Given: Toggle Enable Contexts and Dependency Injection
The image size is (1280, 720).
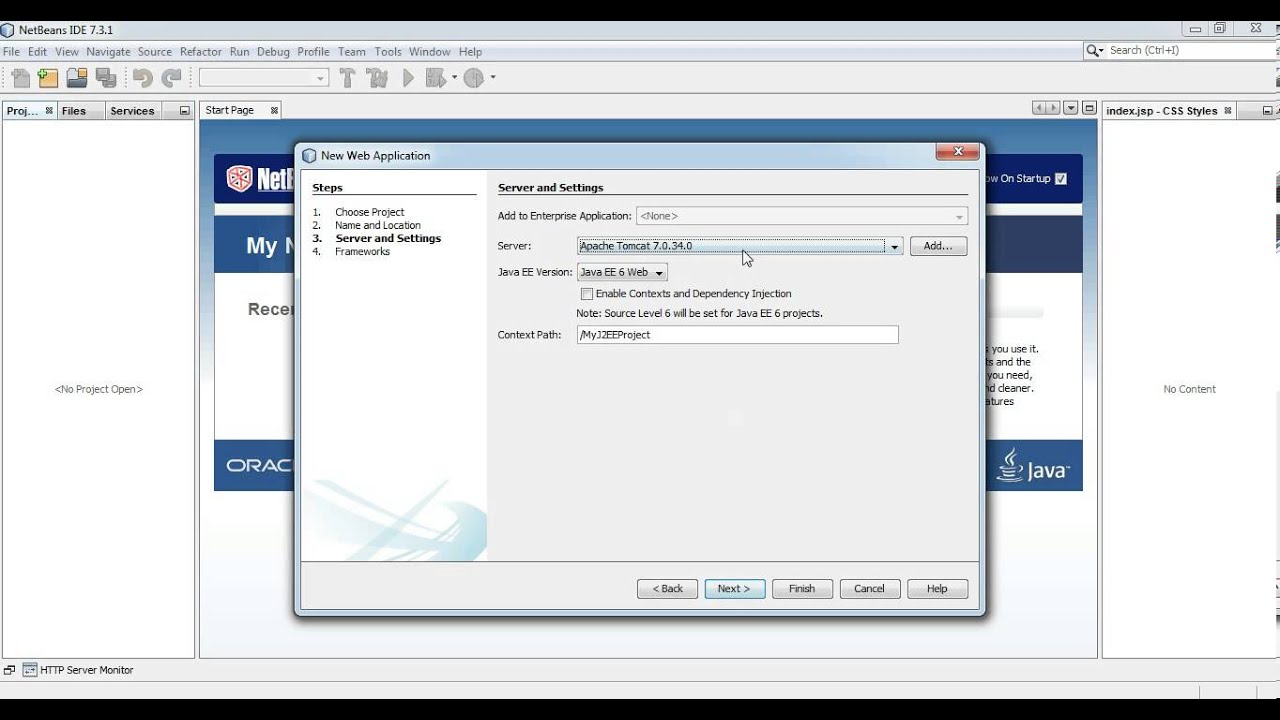Looking at the screenshot, I should (x=587, y=294).
